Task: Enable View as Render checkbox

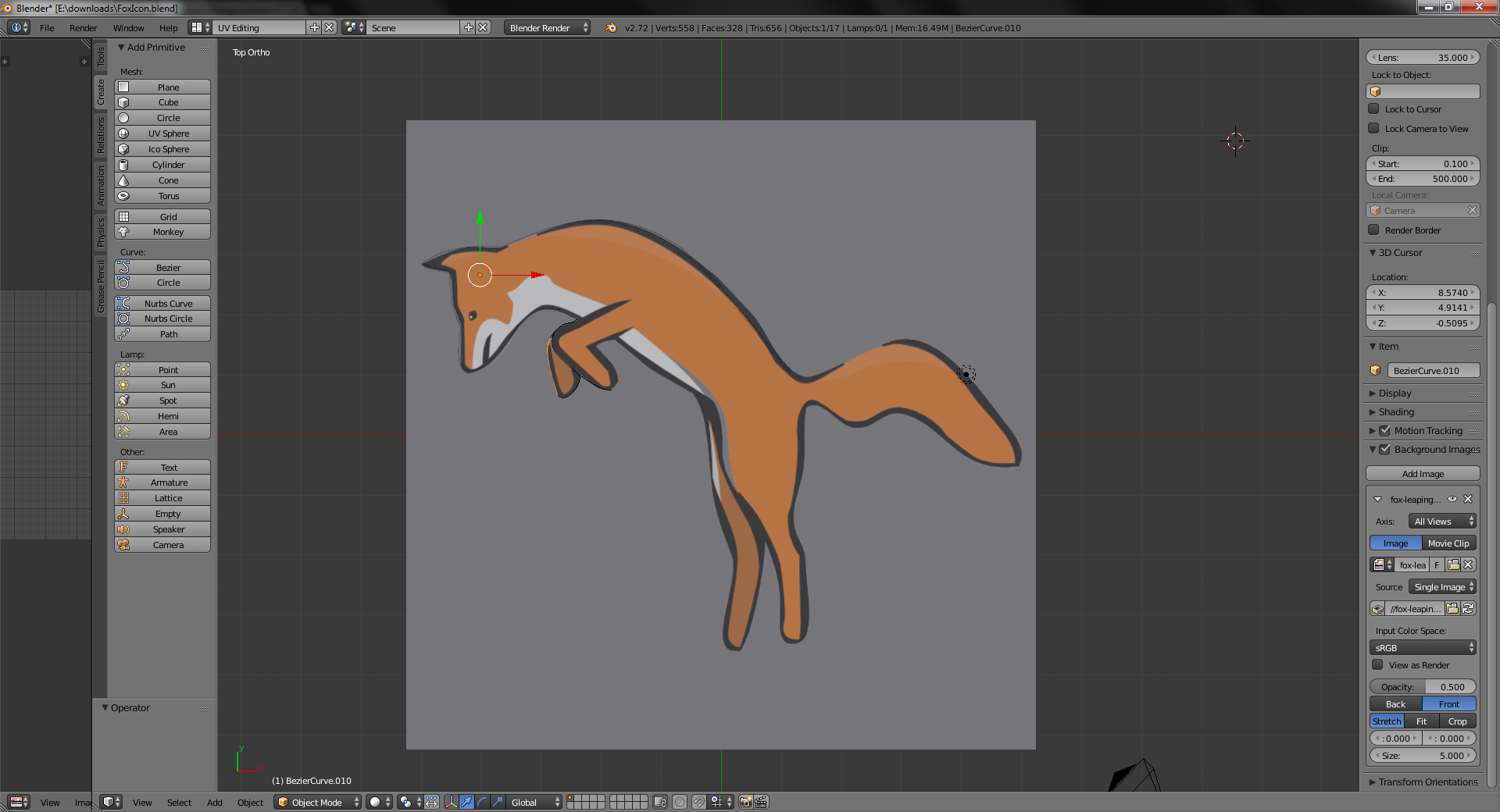Action: click(x=1377, y=665)
